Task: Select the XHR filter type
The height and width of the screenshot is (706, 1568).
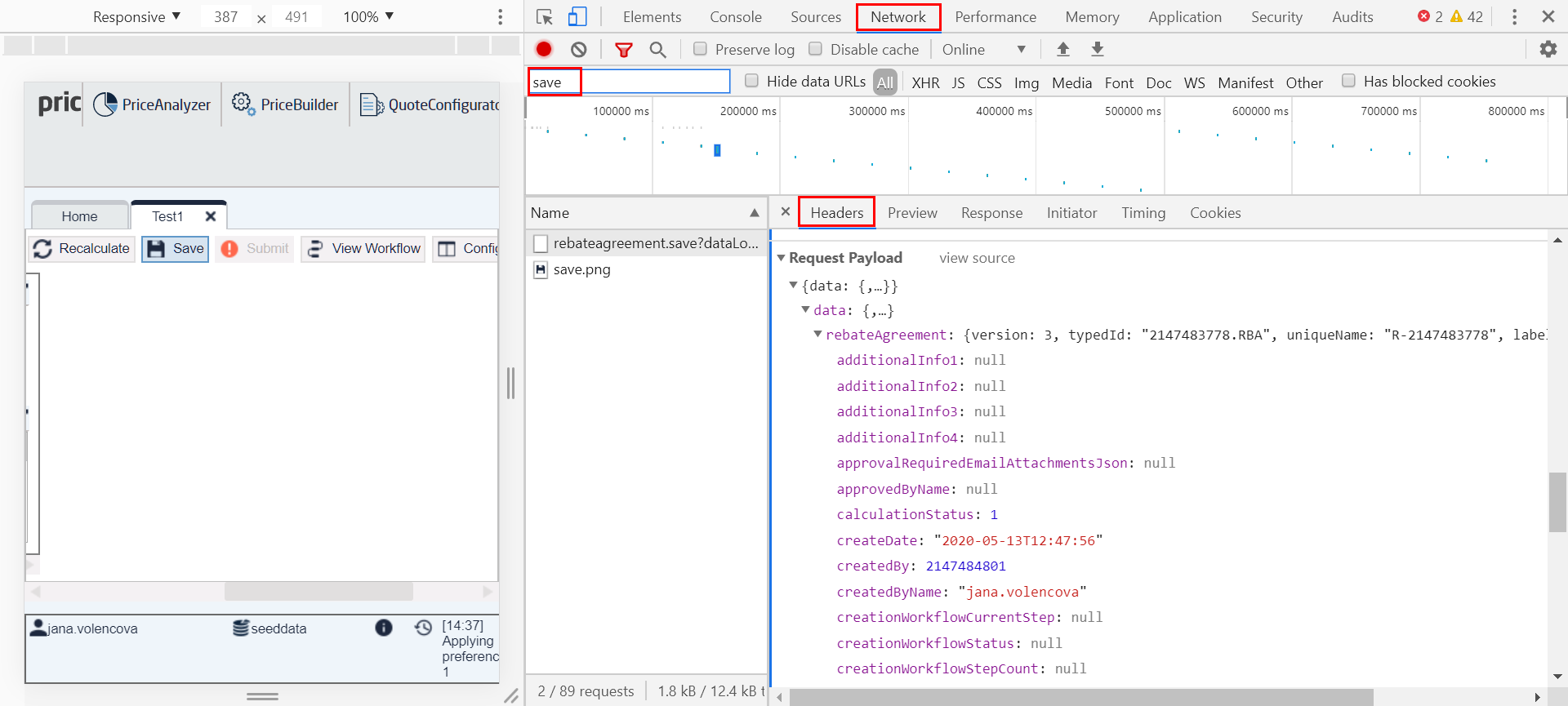Action: (x=925, y=82)
